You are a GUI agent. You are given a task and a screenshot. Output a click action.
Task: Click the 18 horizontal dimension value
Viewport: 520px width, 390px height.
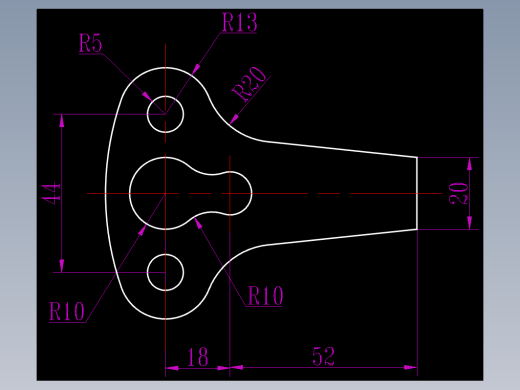pyautogui.click(x=198, y=357)
